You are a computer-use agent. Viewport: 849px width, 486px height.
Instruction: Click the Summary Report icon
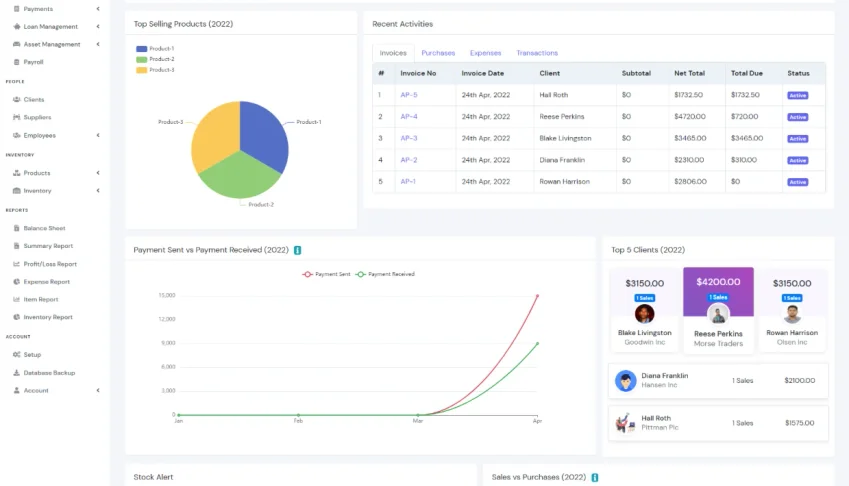point(17,246)
